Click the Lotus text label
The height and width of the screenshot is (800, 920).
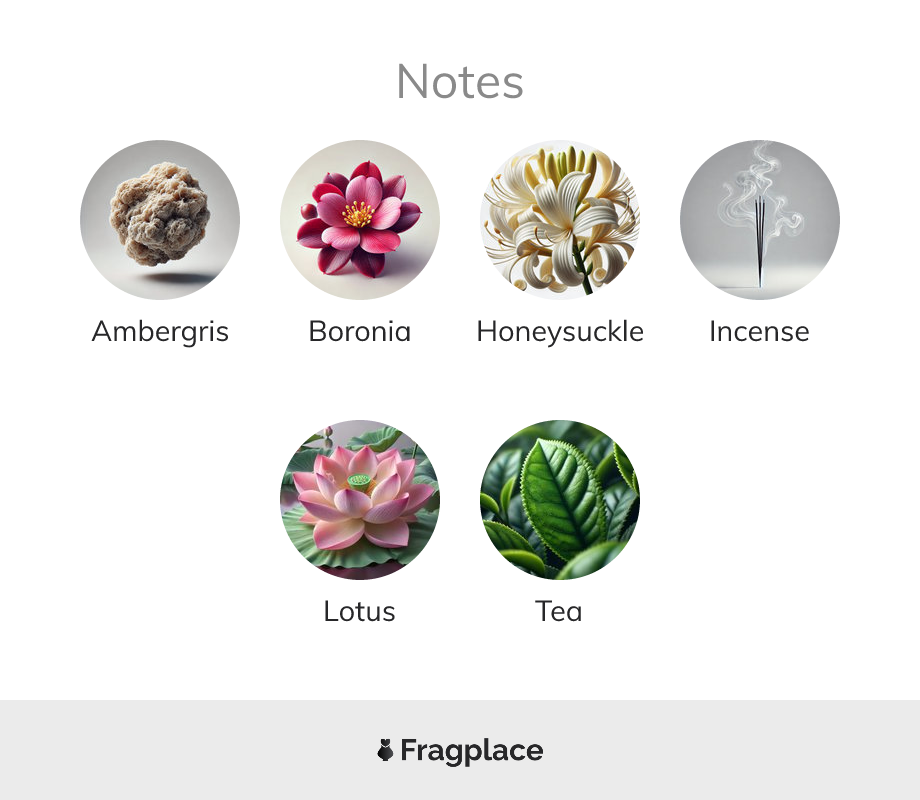(360, 612)
